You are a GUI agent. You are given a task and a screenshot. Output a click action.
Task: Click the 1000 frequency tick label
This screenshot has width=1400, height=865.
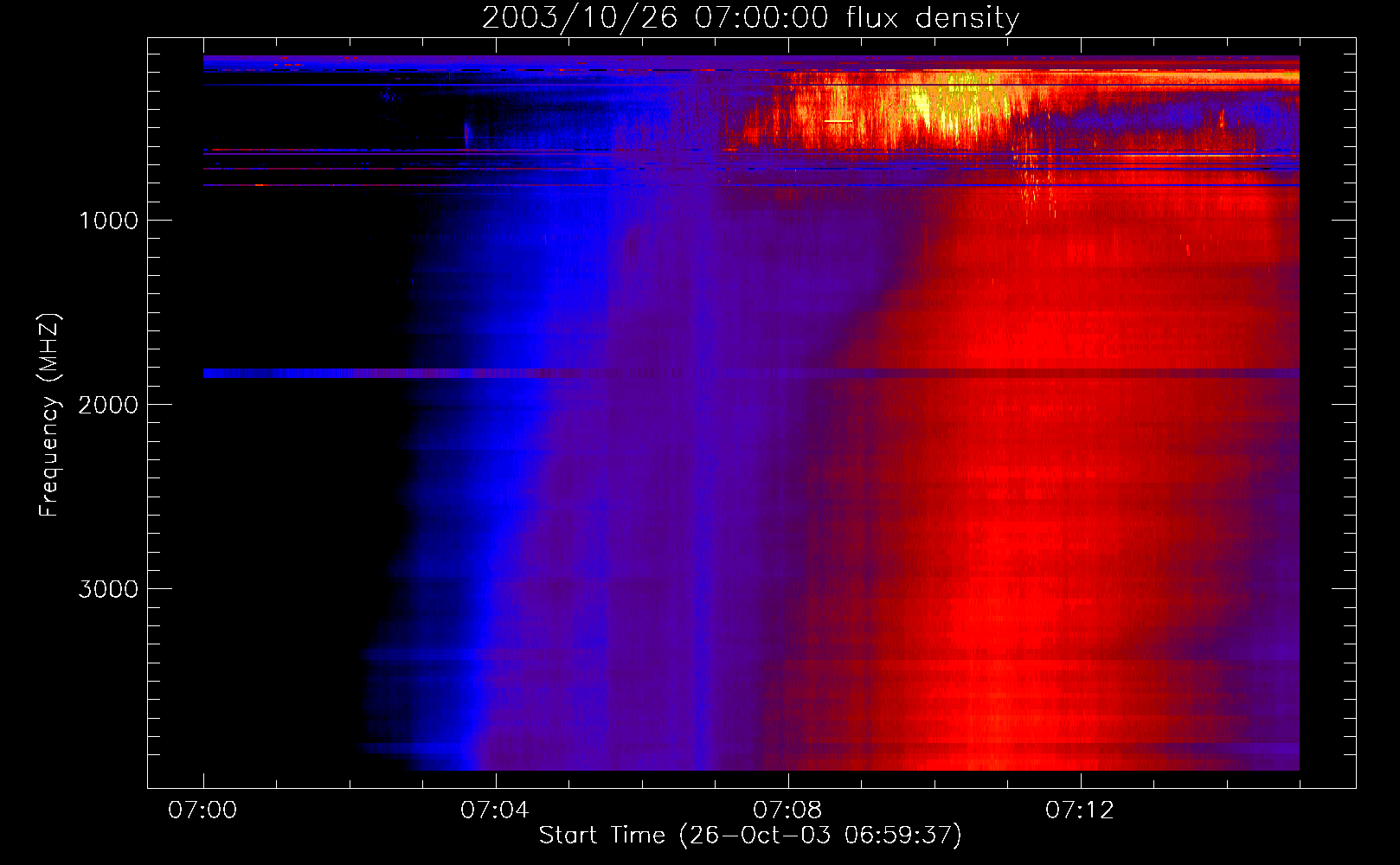pyautogui.click(x=109, y=221)
